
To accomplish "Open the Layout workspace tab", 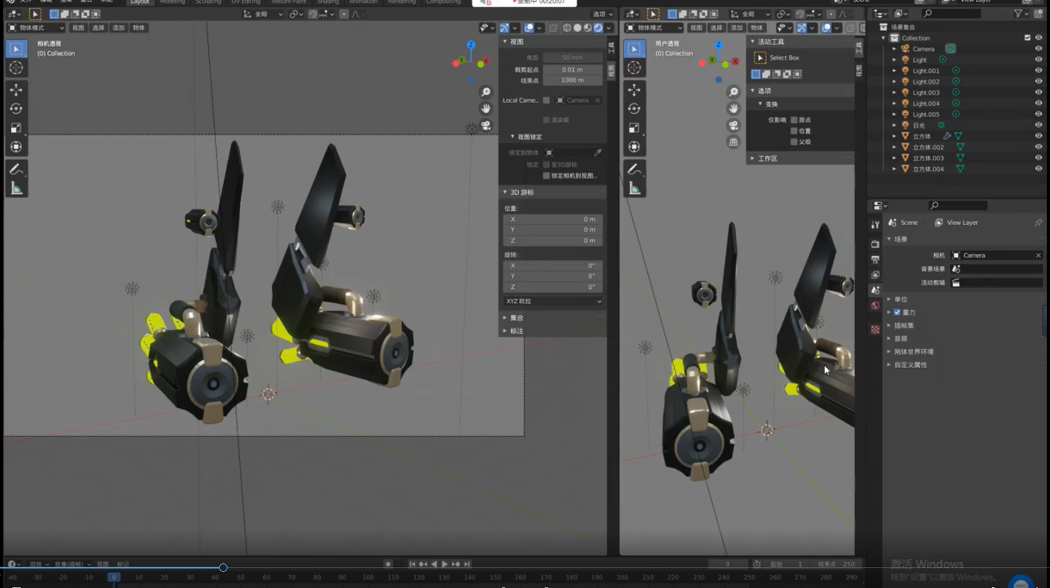I will pos(140,3).
